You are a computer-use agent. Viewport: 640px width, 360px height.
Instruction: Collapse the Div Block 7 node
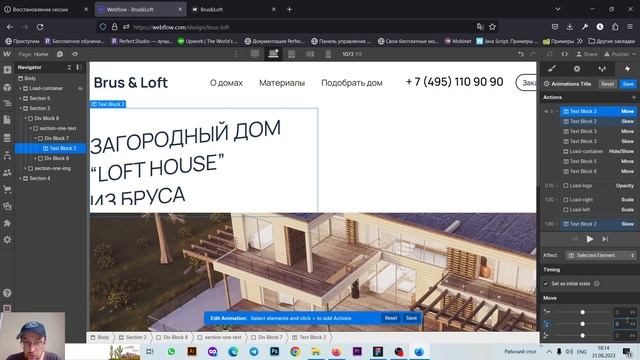pyautogui.click(x=36, y=138)
